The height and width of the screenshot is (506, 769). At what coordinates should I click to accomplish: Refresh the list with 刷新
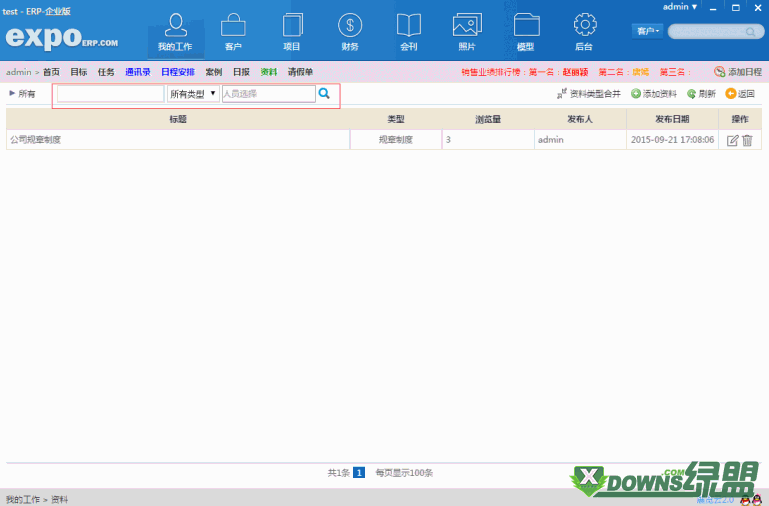point(701,94)
